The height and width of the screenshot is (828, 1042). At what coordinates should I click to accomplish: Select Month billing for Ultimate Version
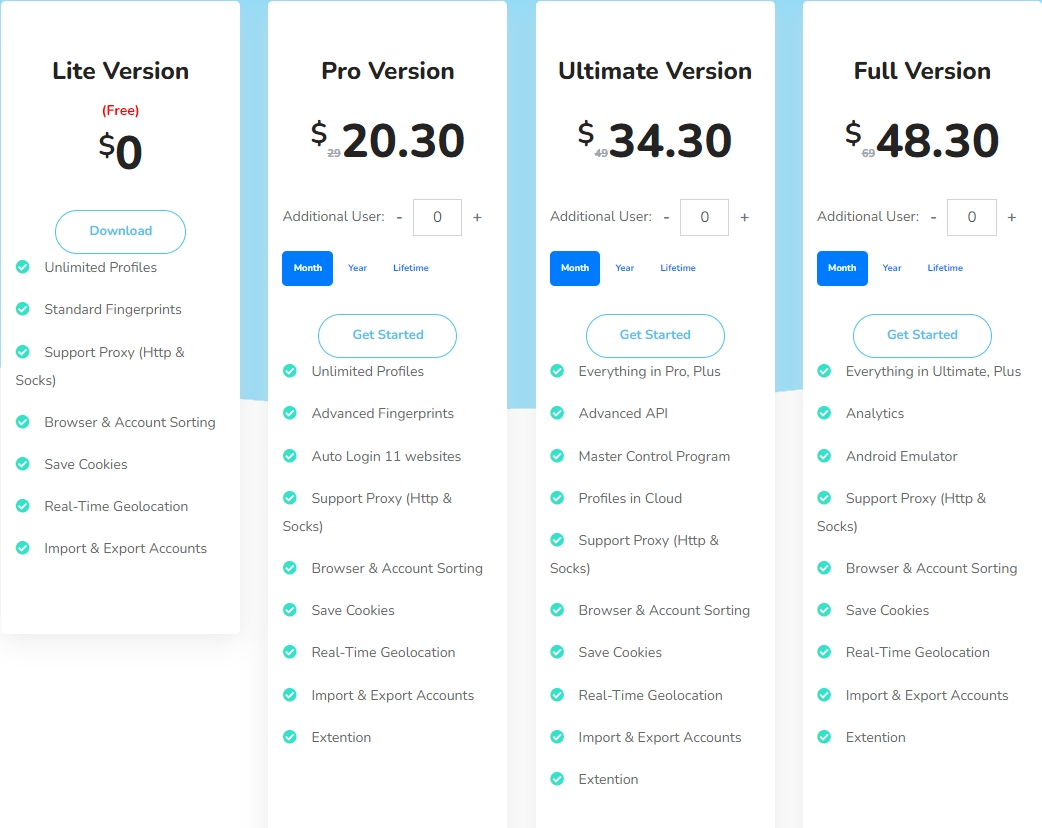[x=575, y=268]
